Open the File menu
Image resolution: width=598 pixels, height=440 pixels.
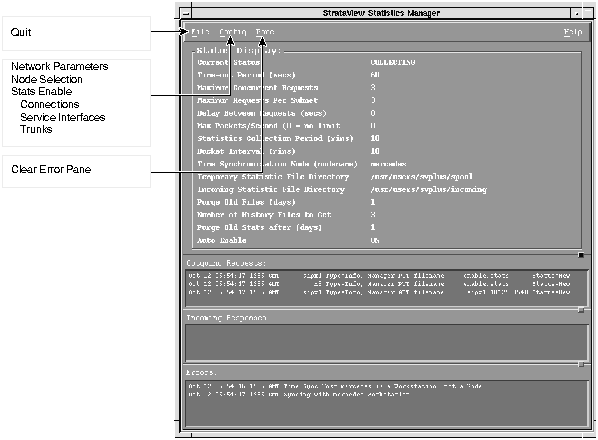click(x=200, y=32)
